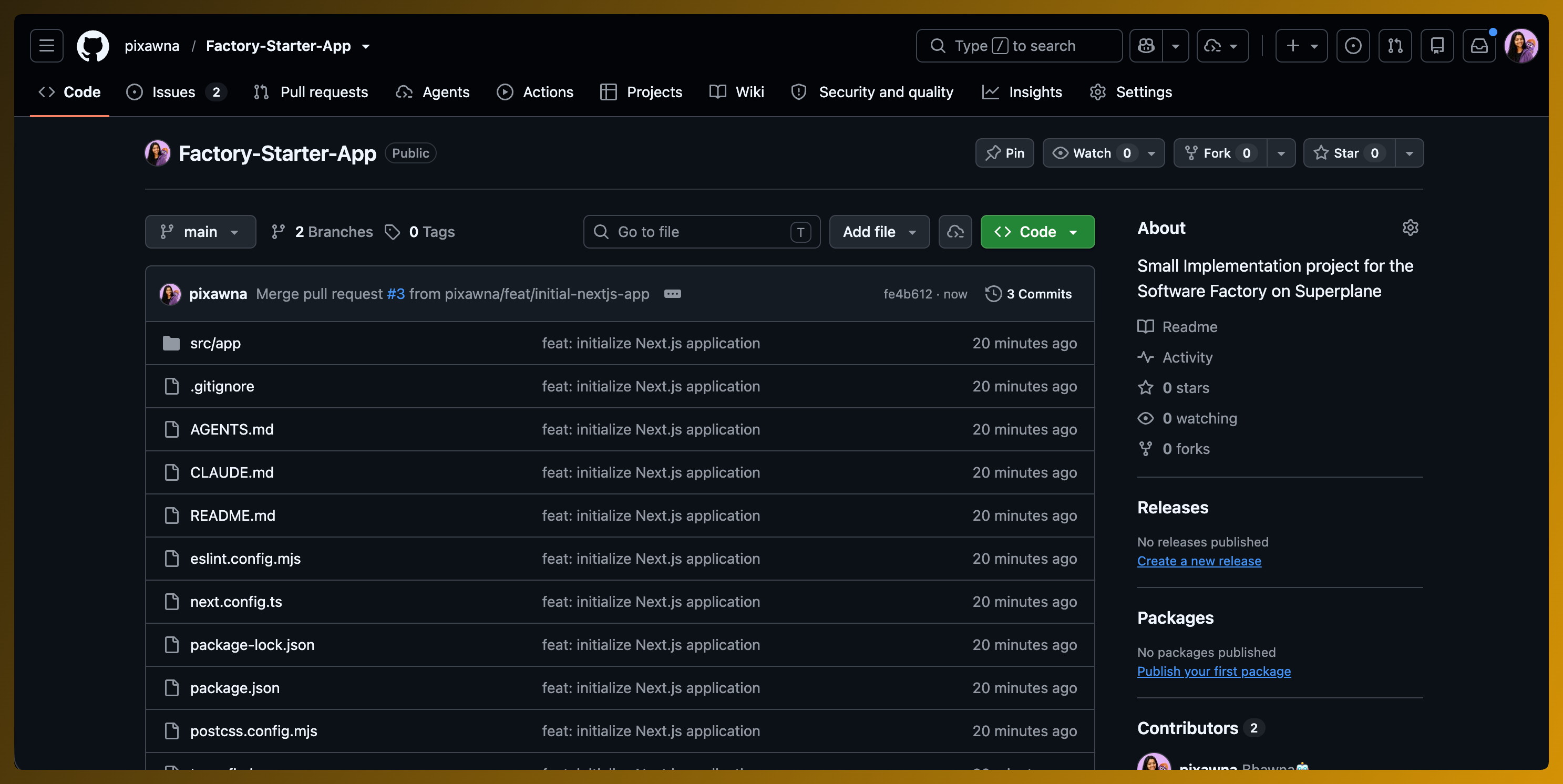Click the agent cloud icon beside Add file

pos(955,231)
